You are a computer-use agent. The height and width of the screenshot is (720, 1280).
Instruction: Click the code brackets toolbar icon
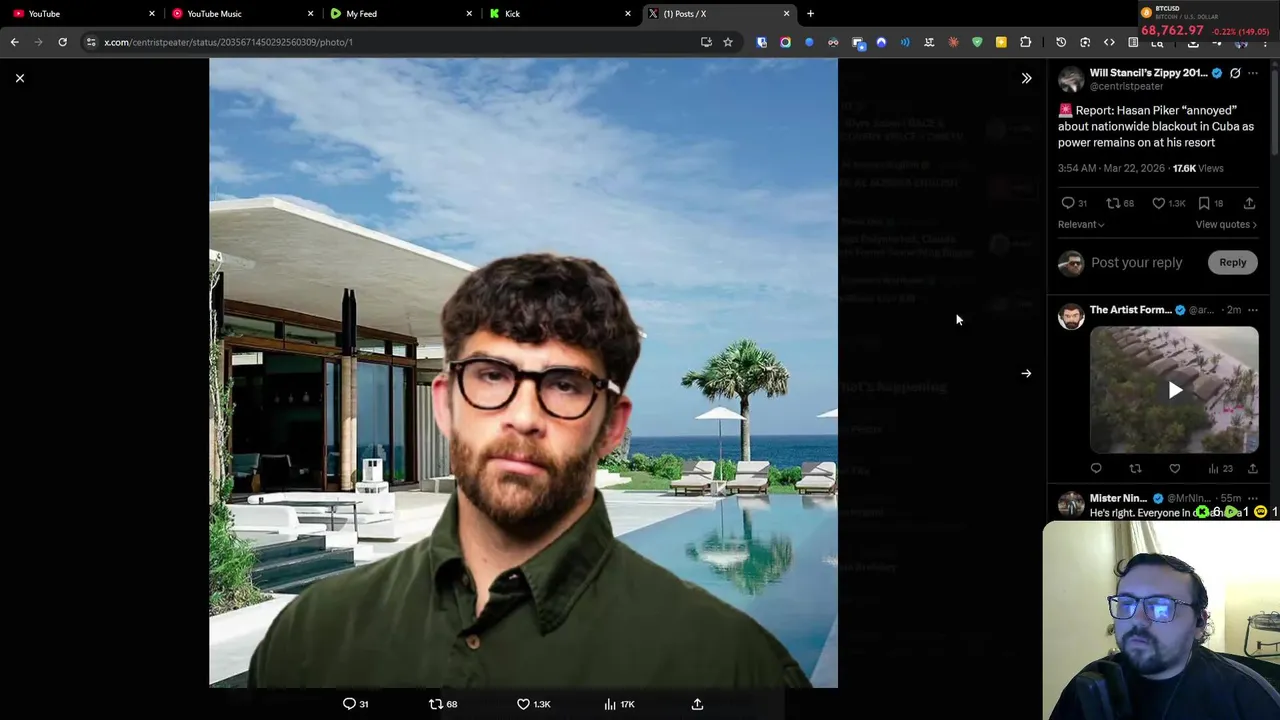pyautogui.click(x=1109, y=42)
